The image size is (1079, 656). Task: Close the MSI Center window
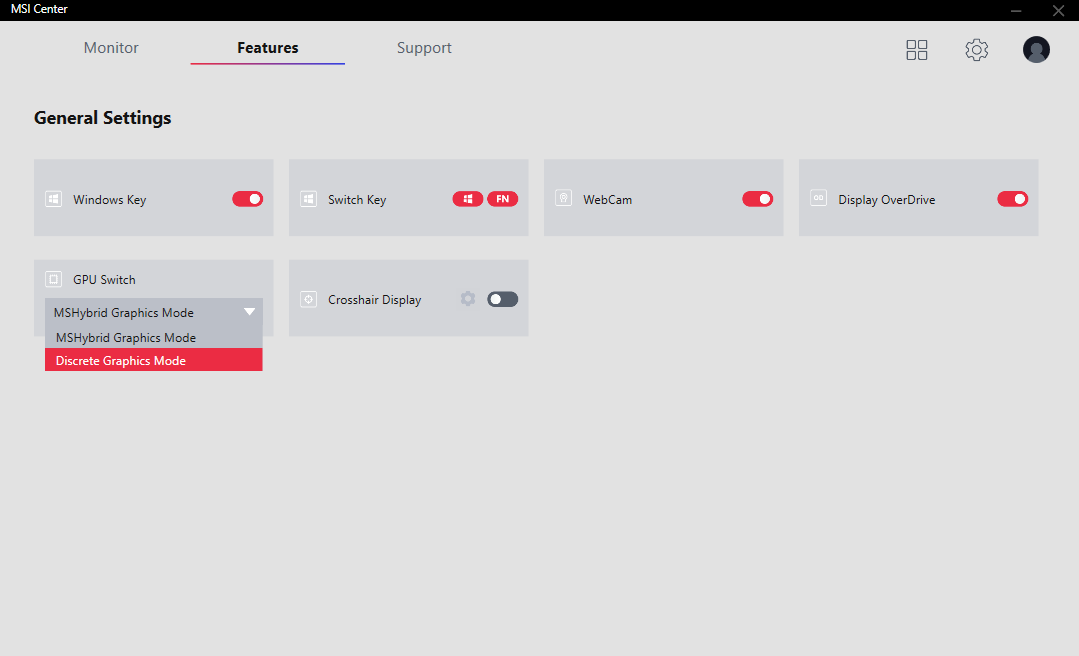[x=1058, y=10]
